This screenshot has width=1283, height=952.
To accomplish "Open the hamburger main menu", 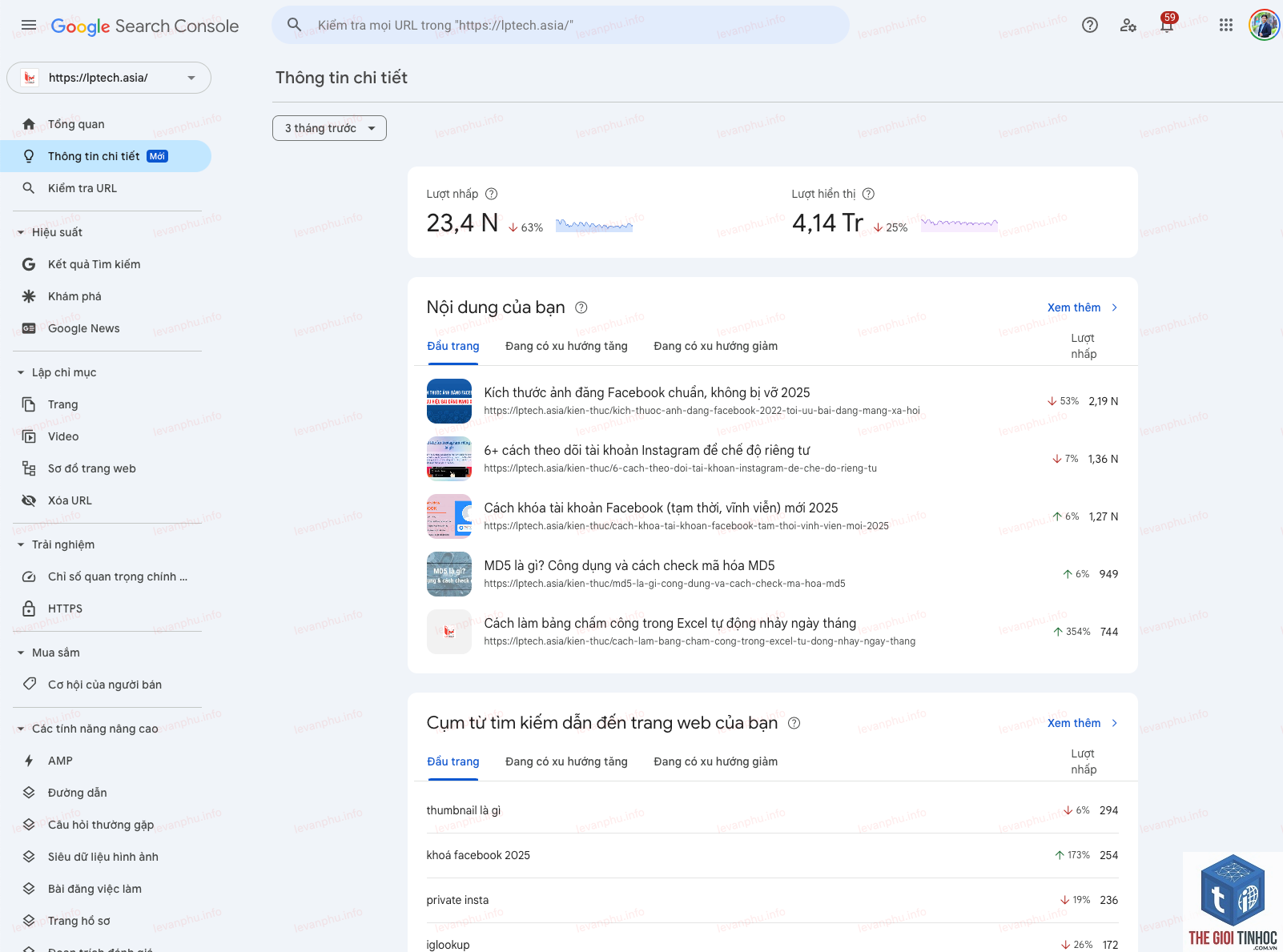I will (x=29, y=25).
